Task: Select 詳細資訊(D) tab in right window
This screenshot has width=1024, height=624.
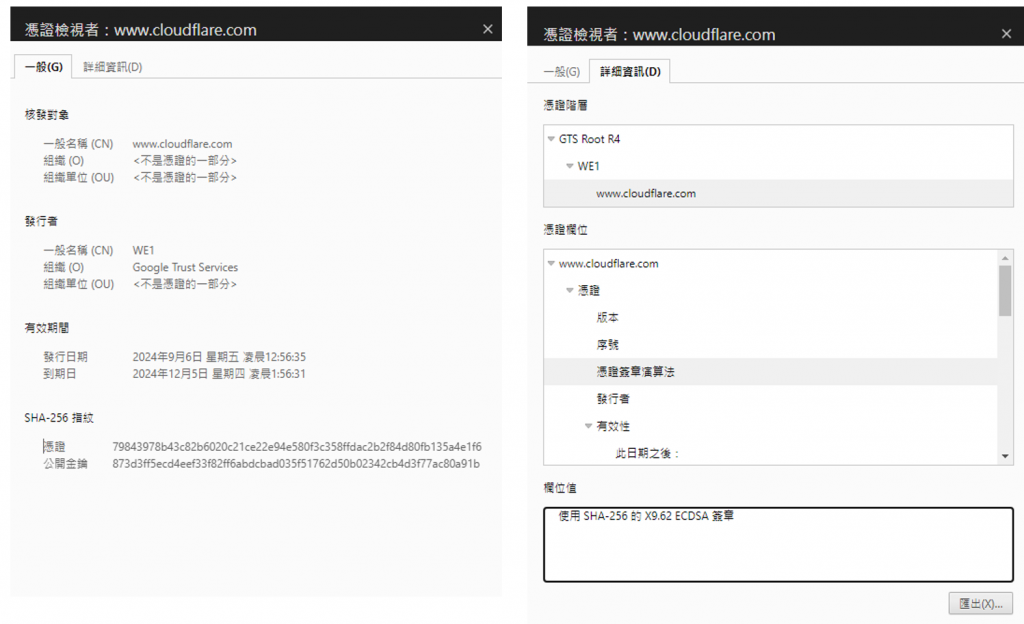Action: (630, 71)
